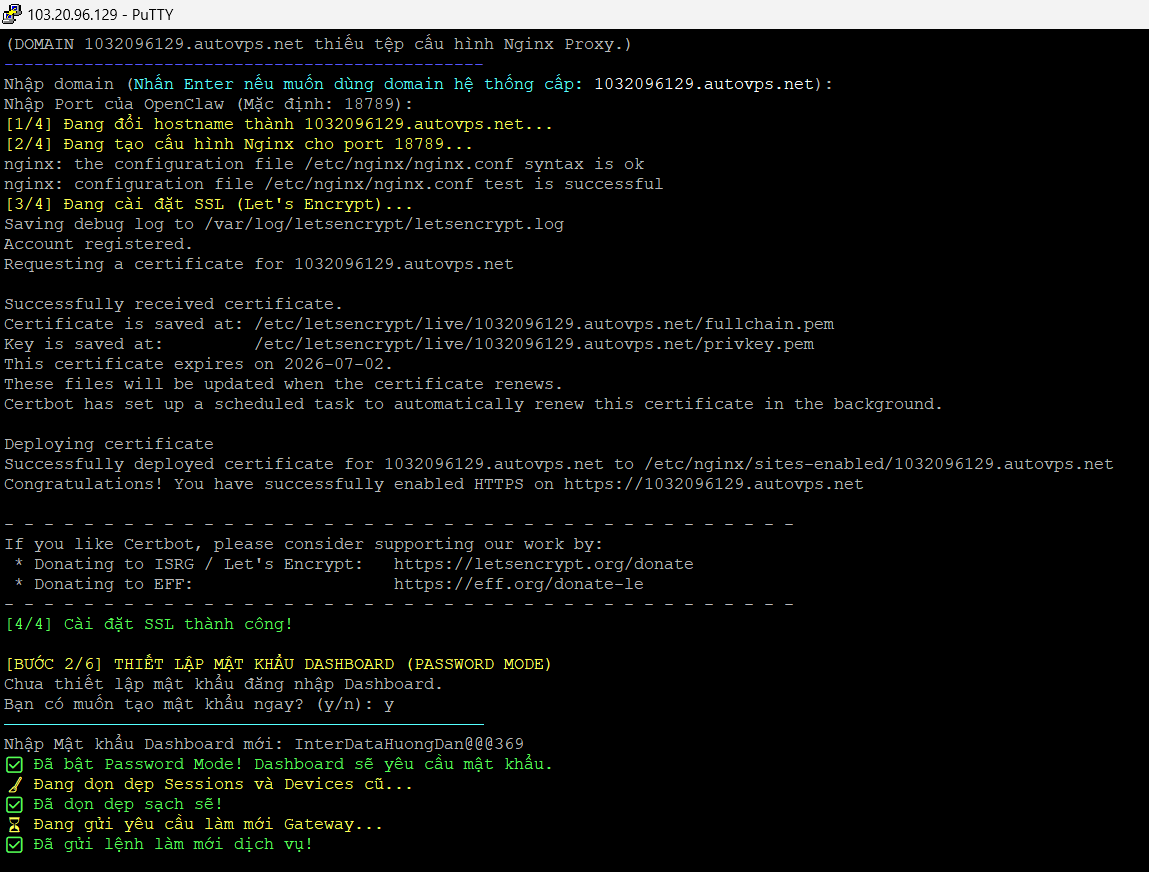Image resolution: width=1149 pixels, height=872 pixels.
Task: Click 'Chưa thiết lập mật khẩu đăng nhập Dashboard.' line
Action: pos(223,684)
